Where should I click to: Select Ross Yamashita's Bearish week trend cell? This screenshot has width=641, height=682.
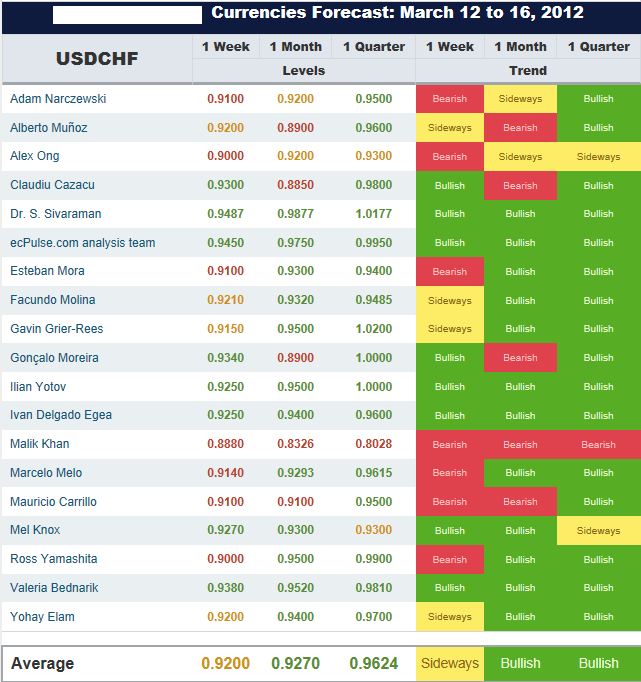tap(450, 559)
